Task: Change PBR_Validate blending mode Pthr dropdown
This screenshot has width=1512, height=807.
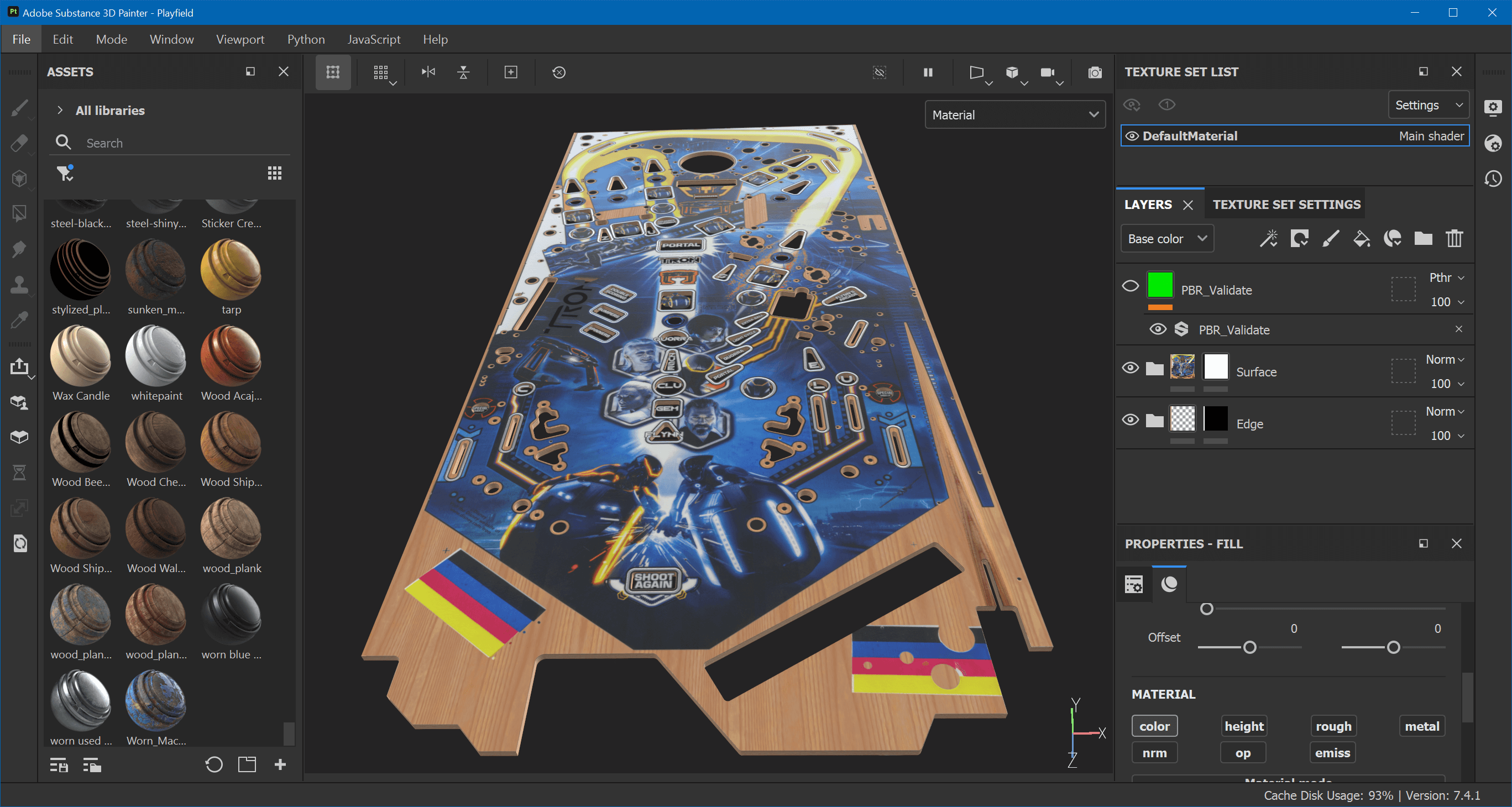Action: pos(1446,277)
